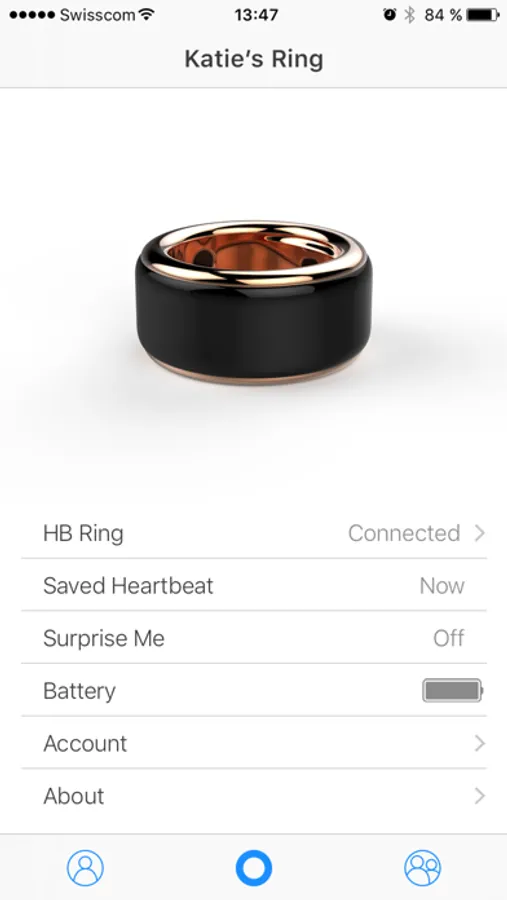Open the Saved Heartbeat row
The image size is (507, 900).
pyautogui.click(x=254, y=585)
